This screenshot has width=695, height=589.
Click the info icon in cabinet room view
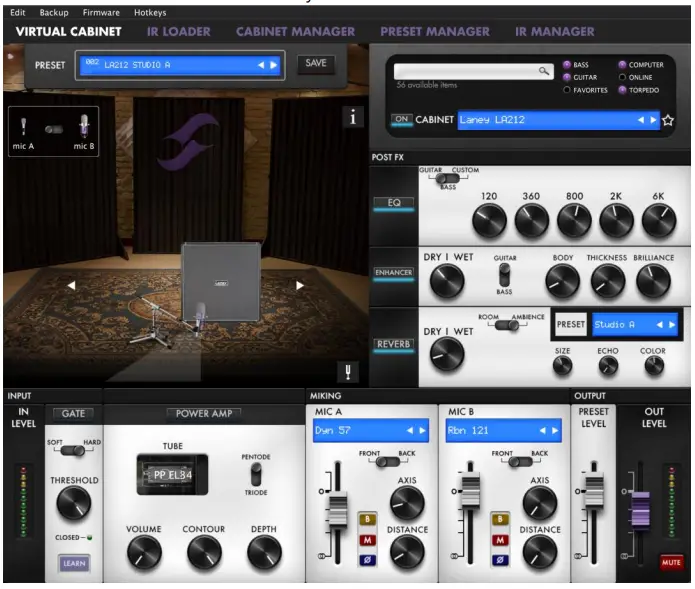(x=352, y=118)
